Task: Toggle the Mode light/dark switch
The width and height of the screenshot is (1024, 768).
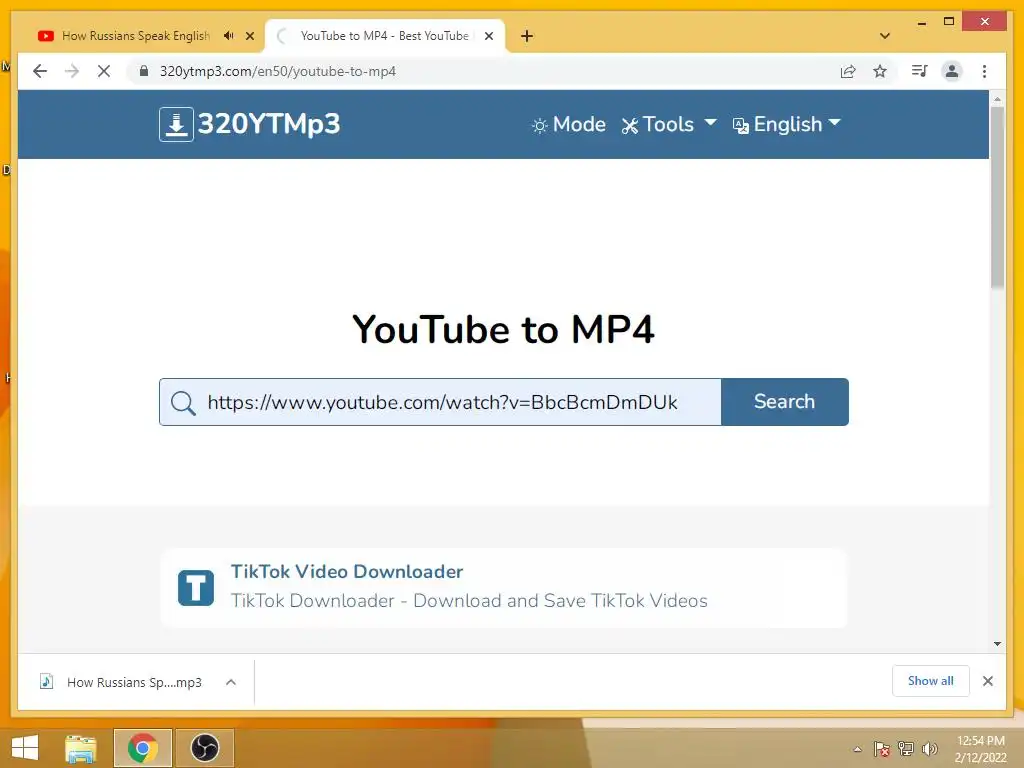Action: [x=569, y=124]
